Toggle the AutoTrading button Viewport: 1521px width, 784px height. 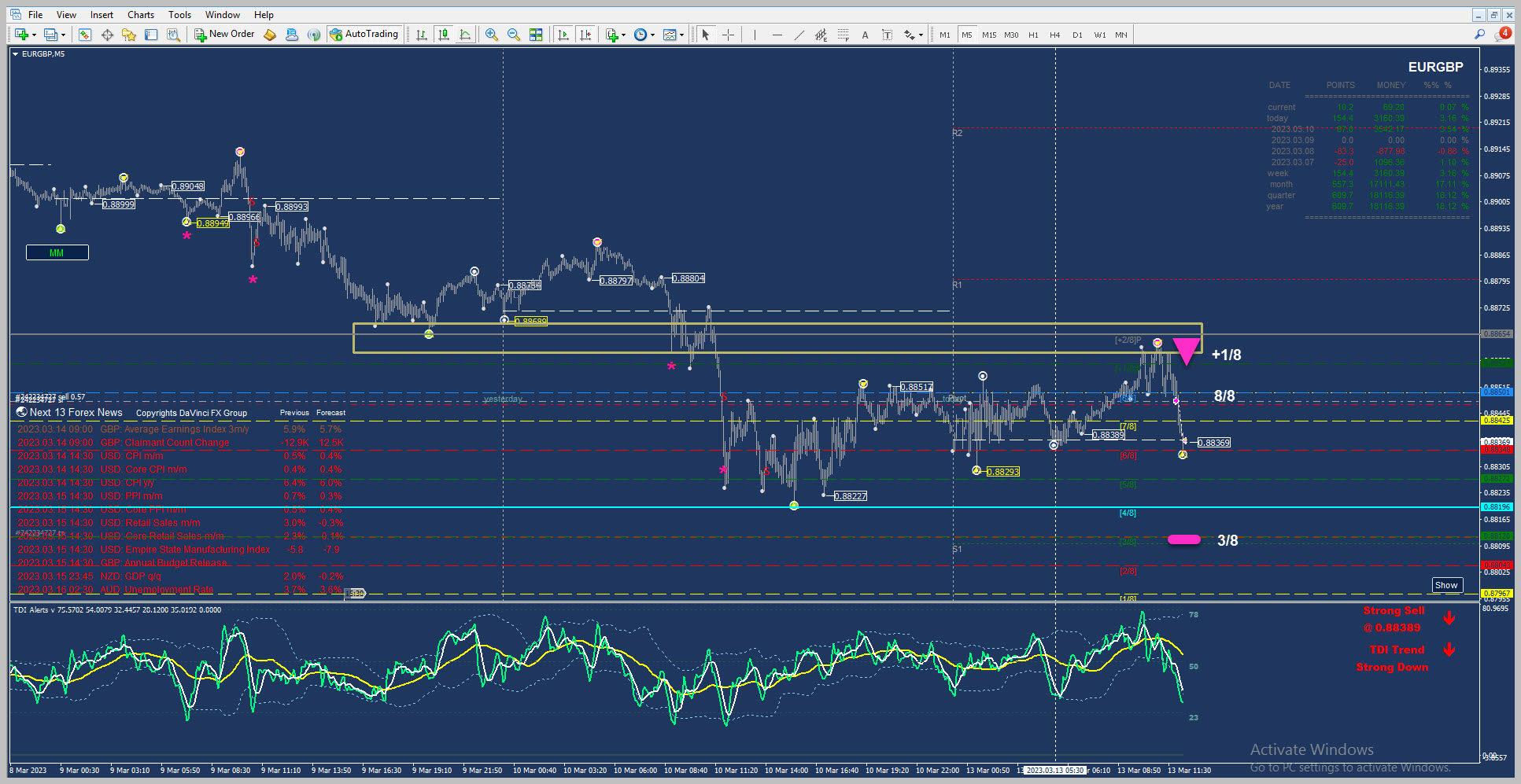(364, 34)
